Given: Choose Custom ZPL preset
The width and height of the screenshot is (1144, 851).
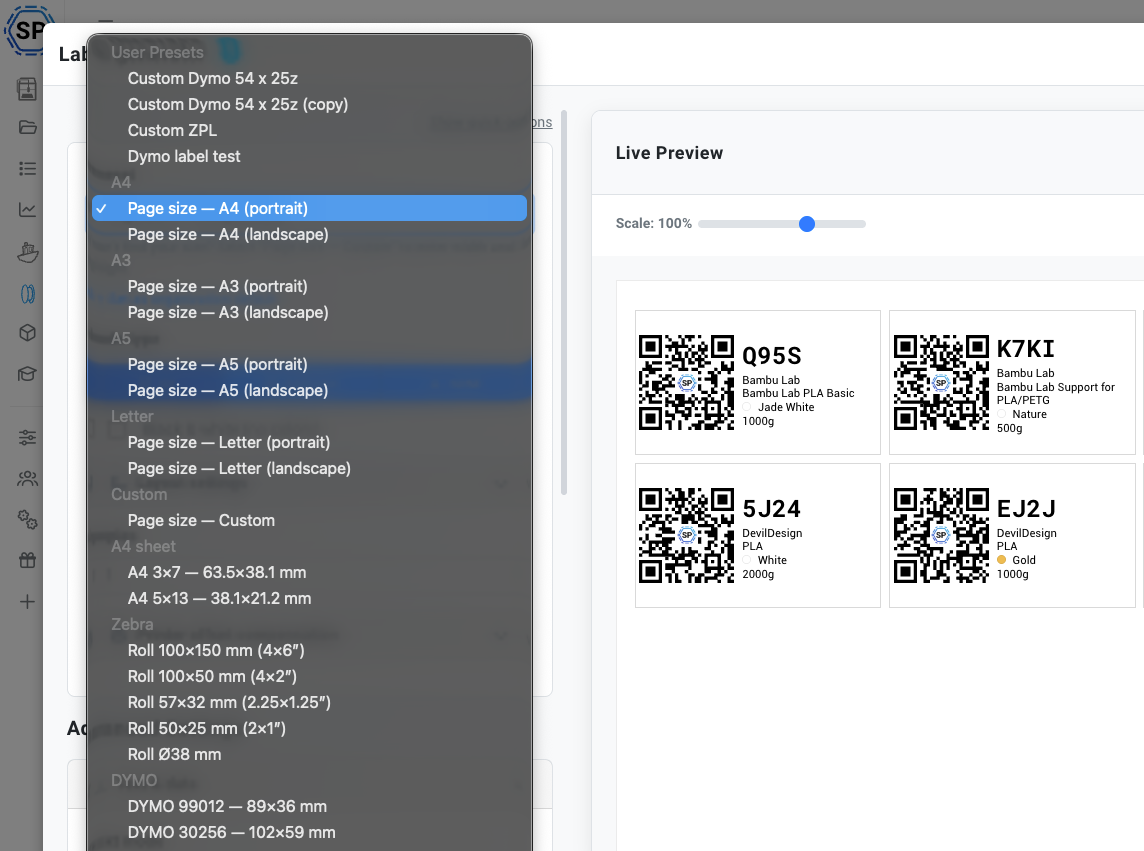Looking at the screenshot, I should pyautogui.click(x=309, y=130).
